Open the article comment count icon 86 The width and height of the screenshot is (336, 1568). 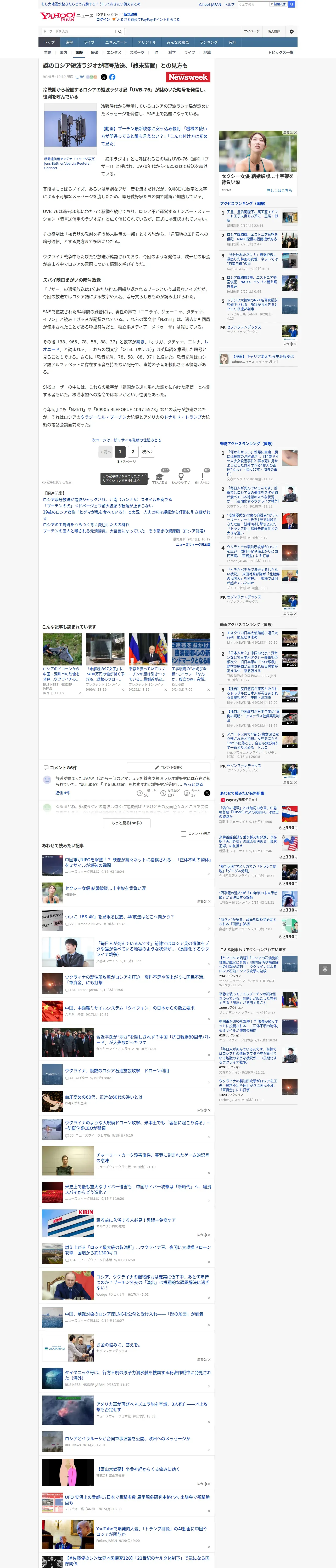pos(80,77)
